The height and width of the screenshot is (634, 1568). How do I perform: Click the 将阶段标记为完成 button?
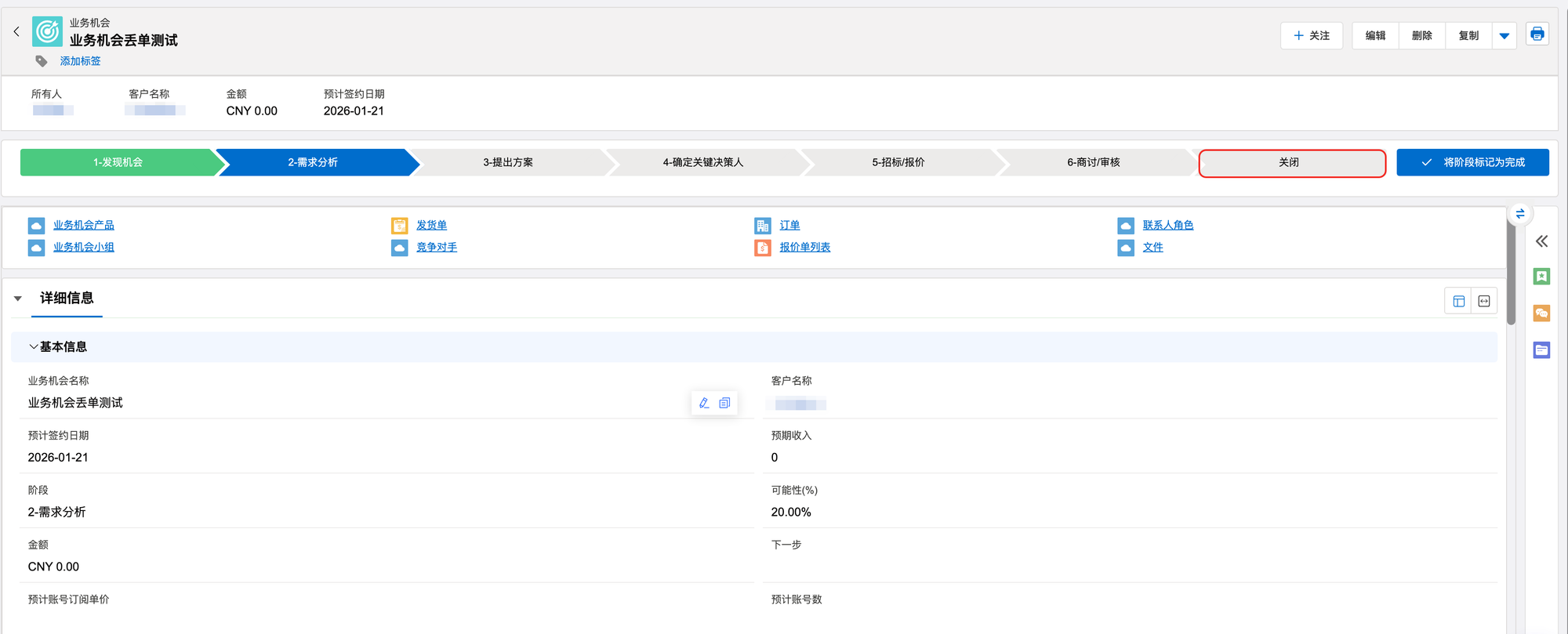(1472, 162)
